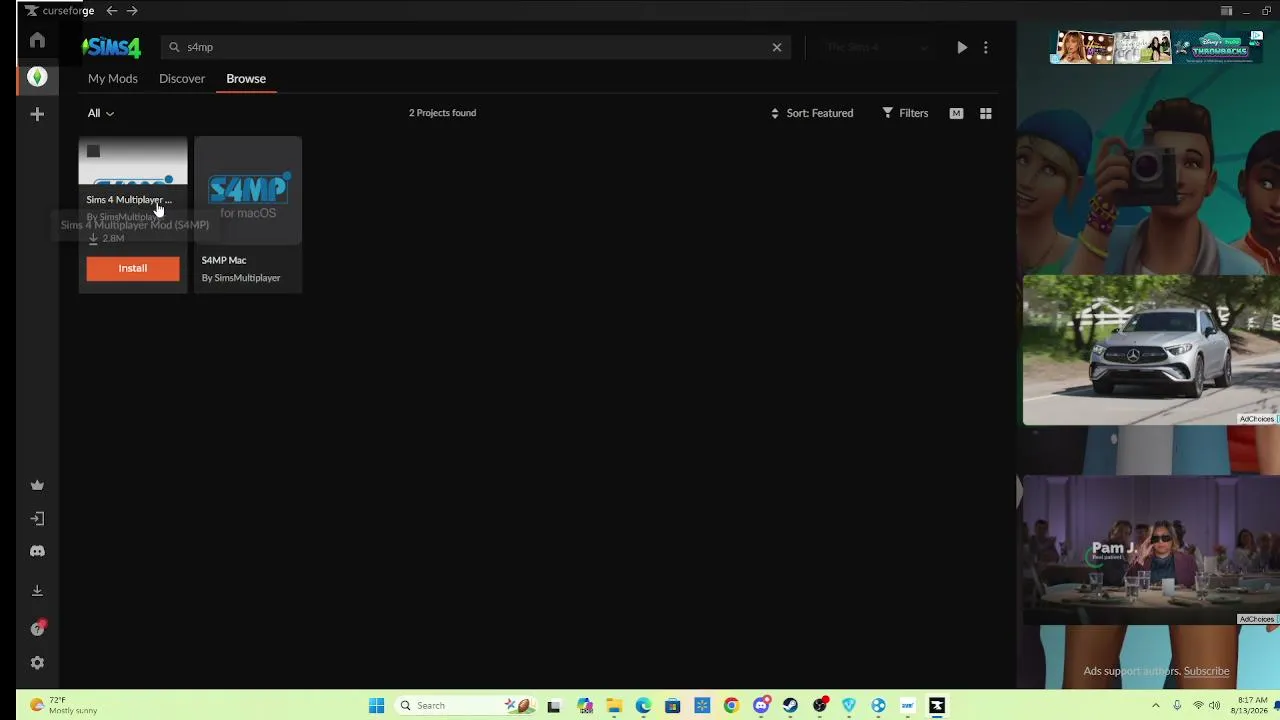This screenshot has height=720, width=1280.
Task: Click the Subscribe link under the ads
Action: click(x=1206, y=671)
